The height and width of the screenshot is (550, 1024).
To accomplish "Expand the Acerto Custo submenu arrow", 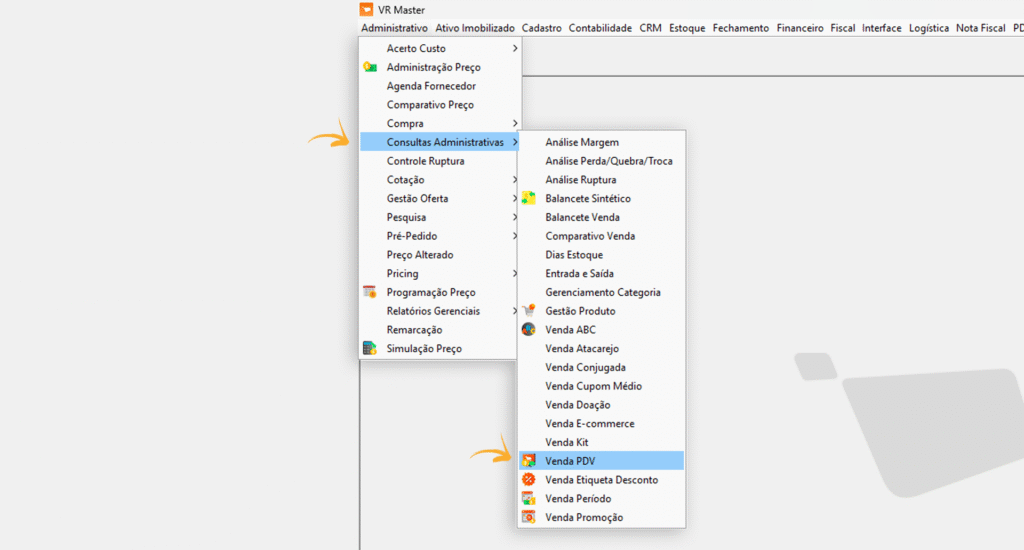I will tap(515, 48).
